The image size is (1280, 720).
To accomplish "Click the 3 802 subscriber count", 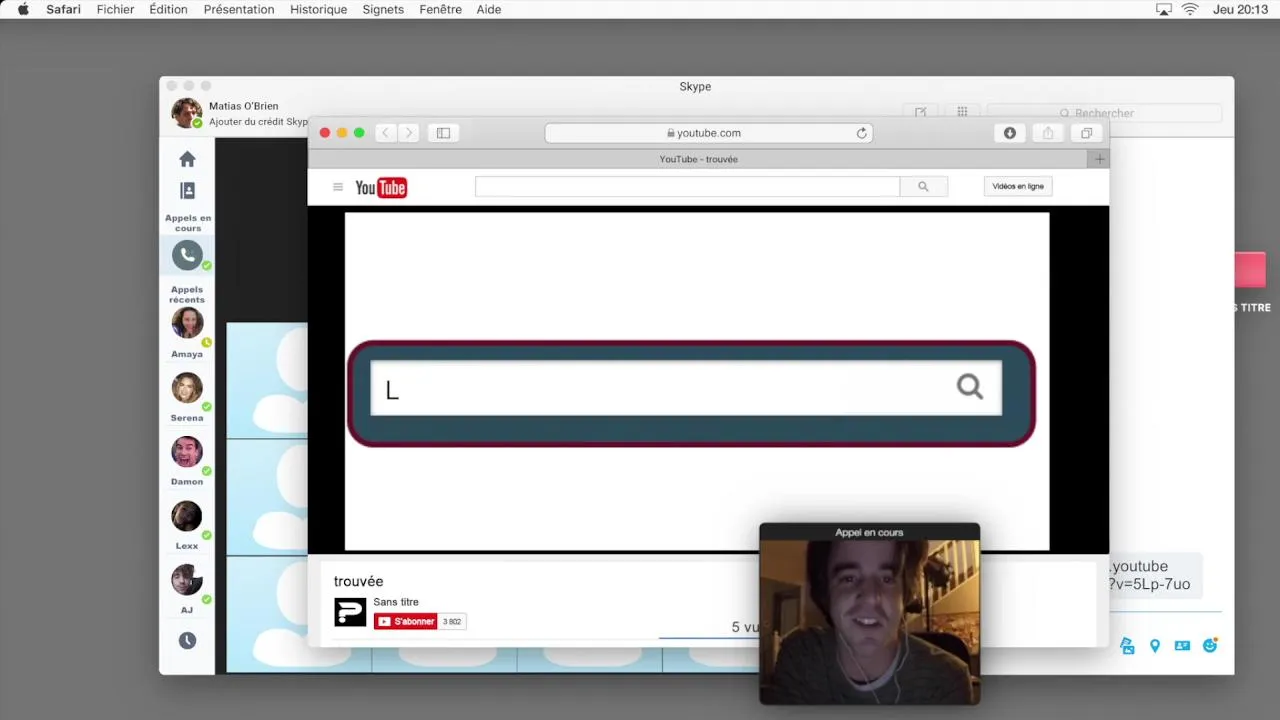I will tap(452, 621).
